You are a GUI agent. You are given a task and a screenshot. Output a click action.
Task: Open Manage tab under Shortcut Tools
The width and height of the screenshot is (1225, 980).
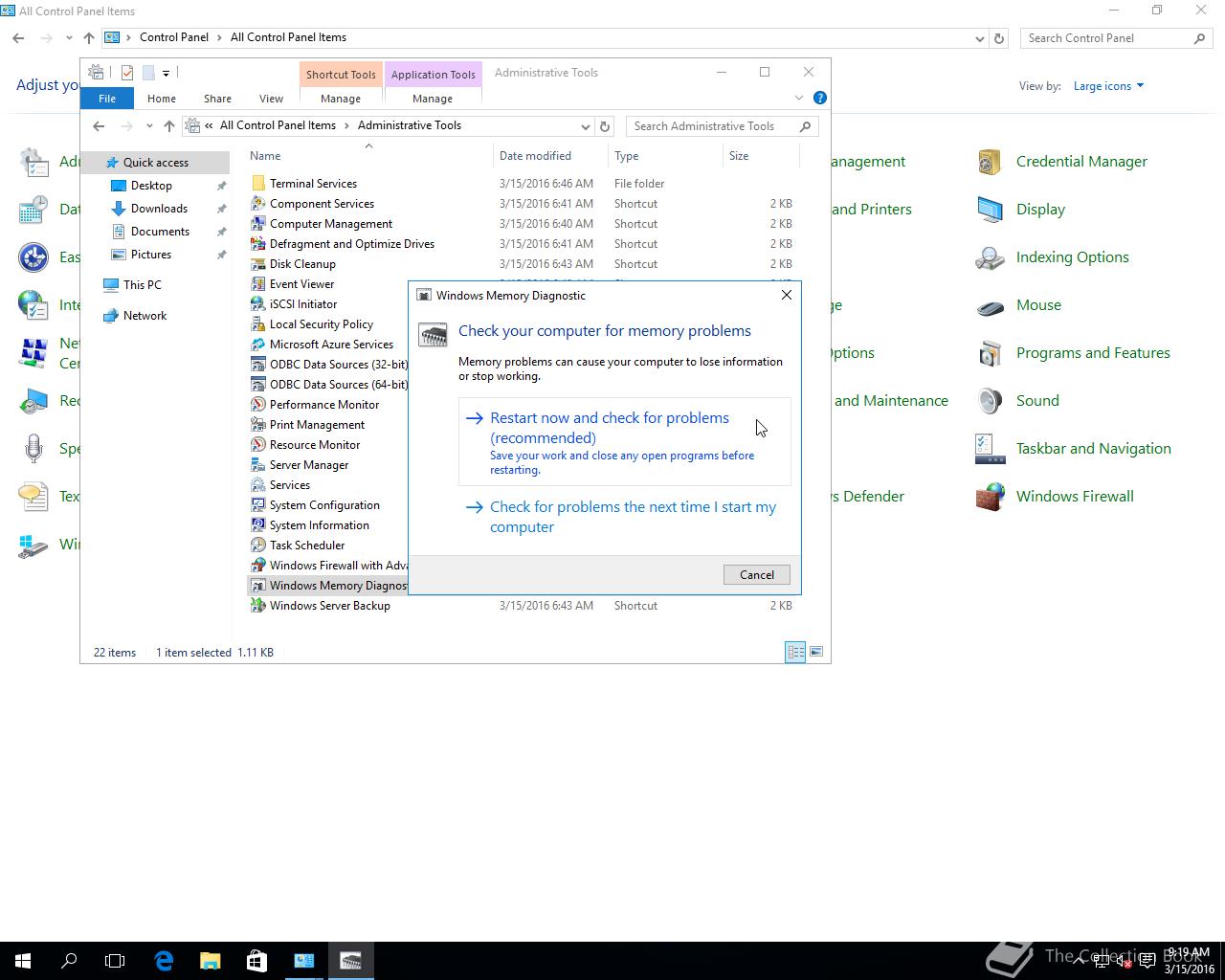point(341,99)
